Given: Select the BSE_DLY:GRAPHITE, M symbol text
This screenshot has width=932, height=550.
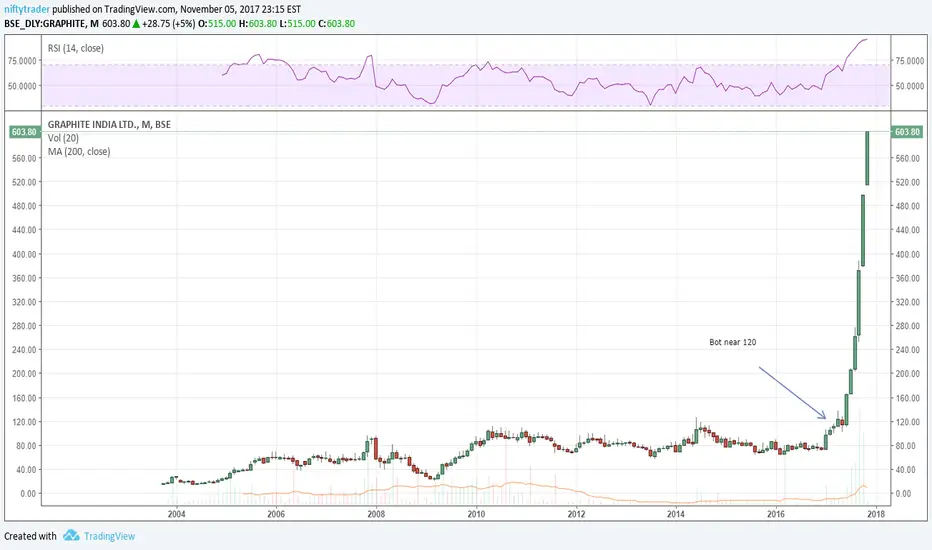Looking at the screenshot, I should 52,24.
